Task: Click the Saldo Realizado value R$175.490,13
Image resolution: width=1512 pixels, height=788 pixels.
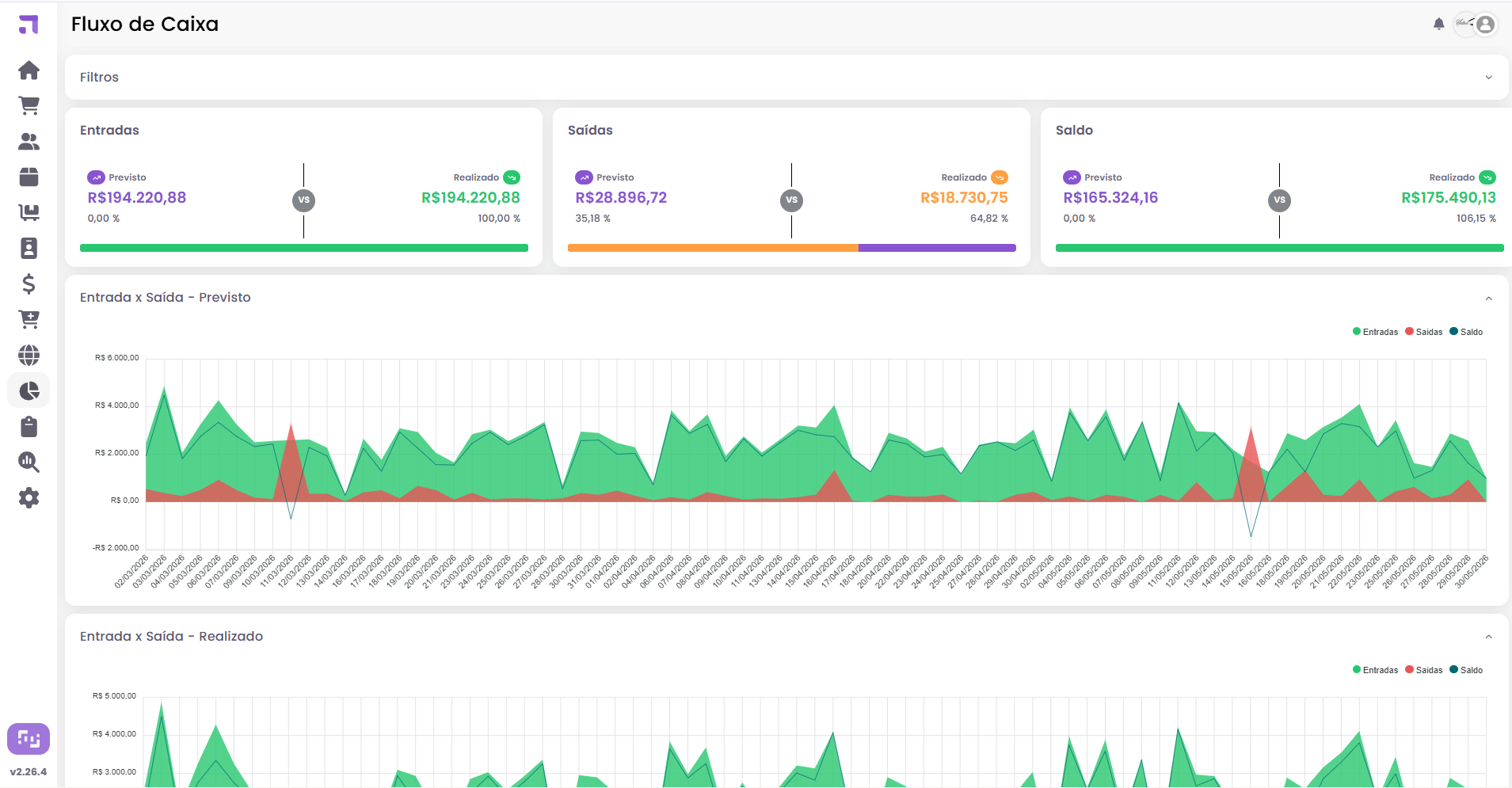Action: pos(1449,197)
